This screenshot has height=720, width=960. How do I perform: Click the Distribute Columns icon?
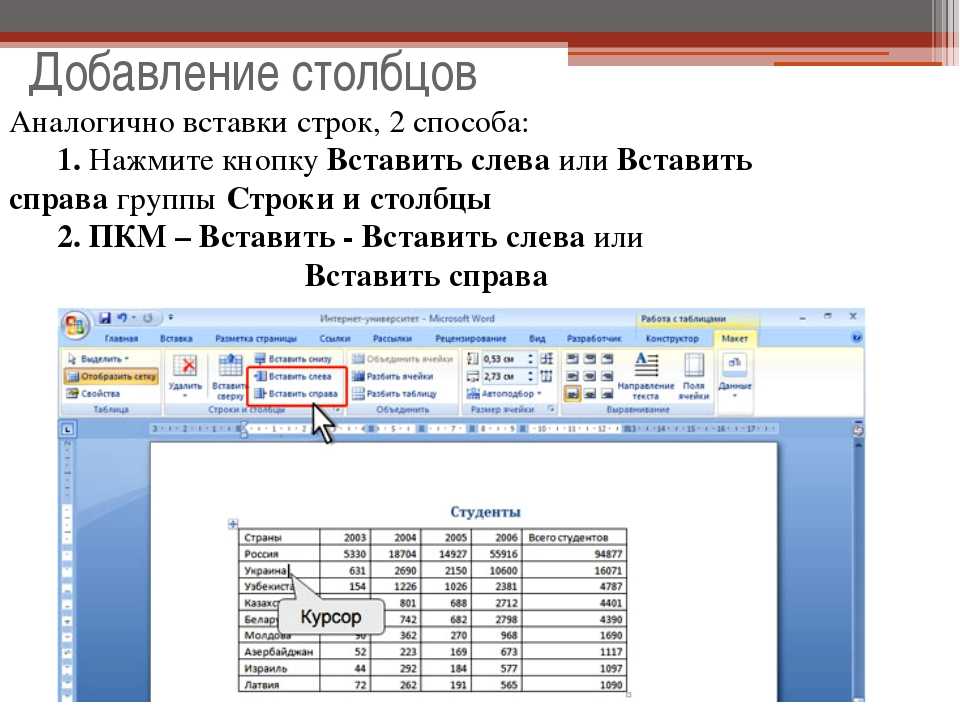coord(546,376)
